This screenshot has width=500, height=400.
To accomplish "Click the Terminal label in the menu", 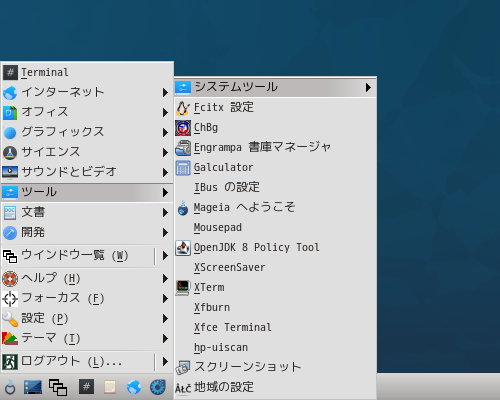I will click(45, 72).
